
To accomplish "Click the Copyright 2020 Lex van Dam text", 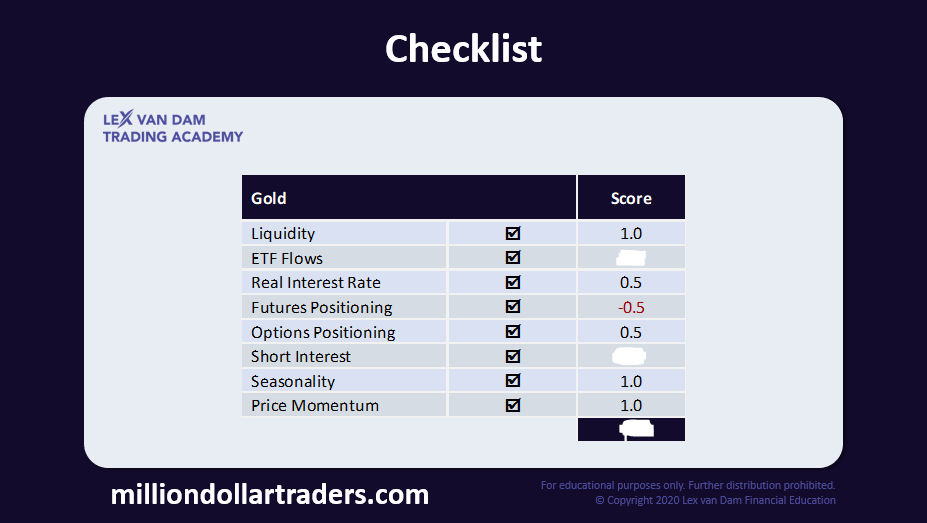I will point(715,500).
